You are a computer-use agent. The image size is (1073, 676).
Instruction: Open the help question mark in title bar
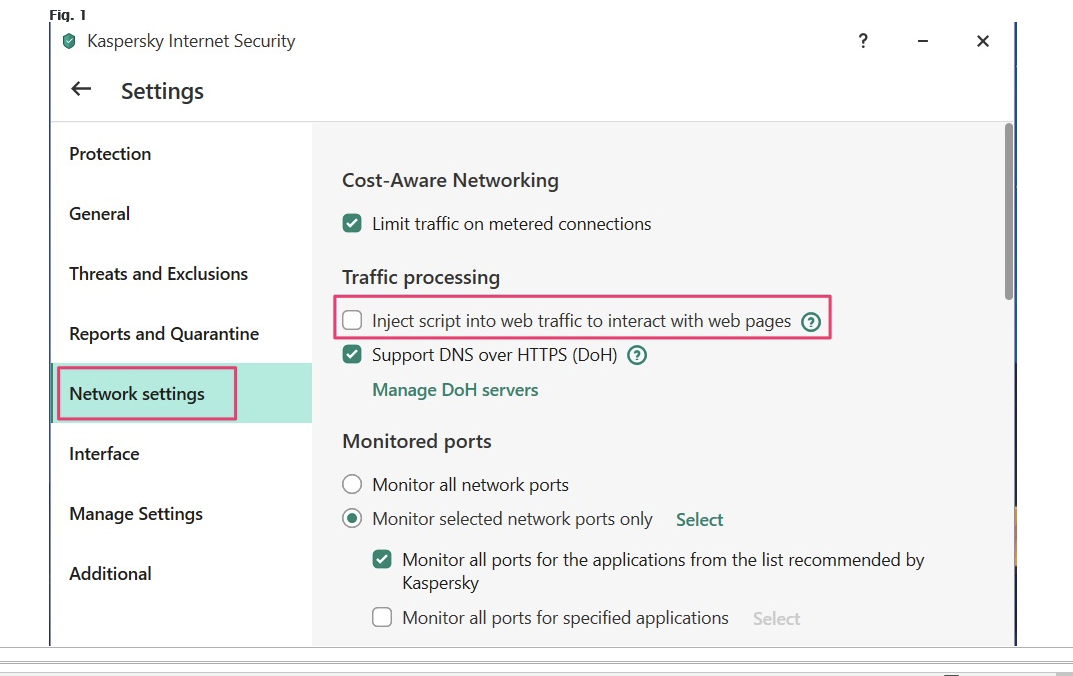tap(863, 41)
